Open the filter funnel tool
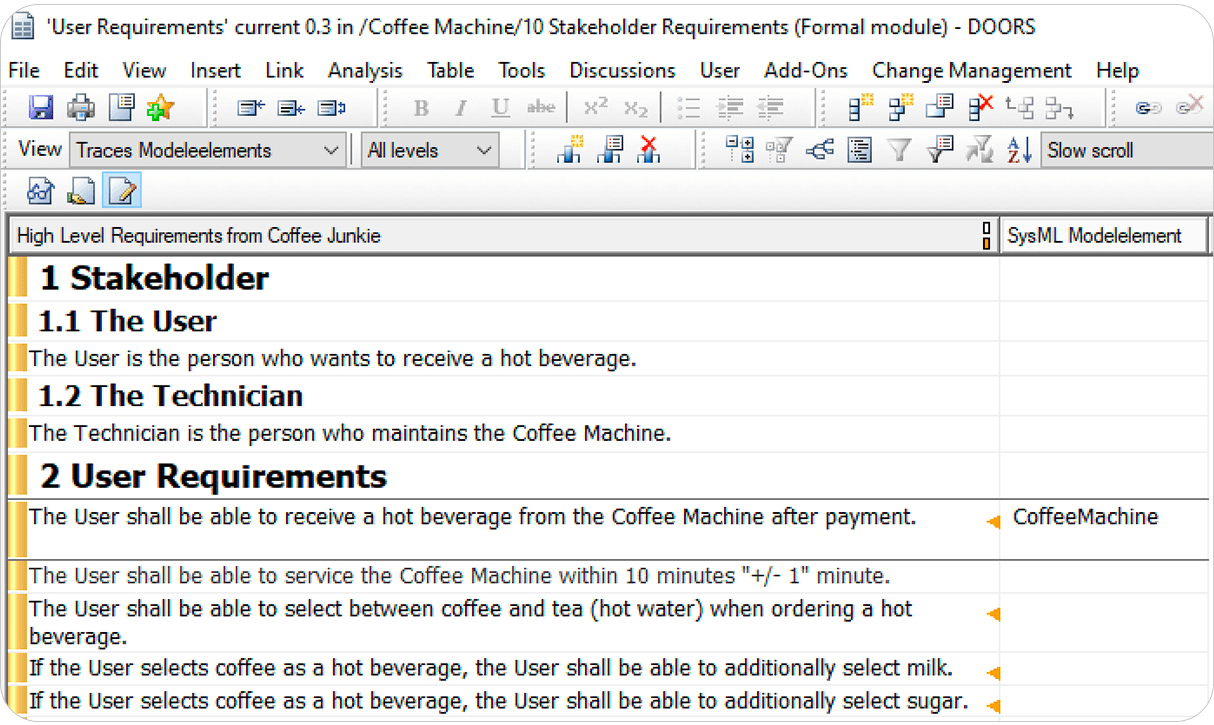Image resolution: width=1214 pixels, height=725 pixels. 899,149
